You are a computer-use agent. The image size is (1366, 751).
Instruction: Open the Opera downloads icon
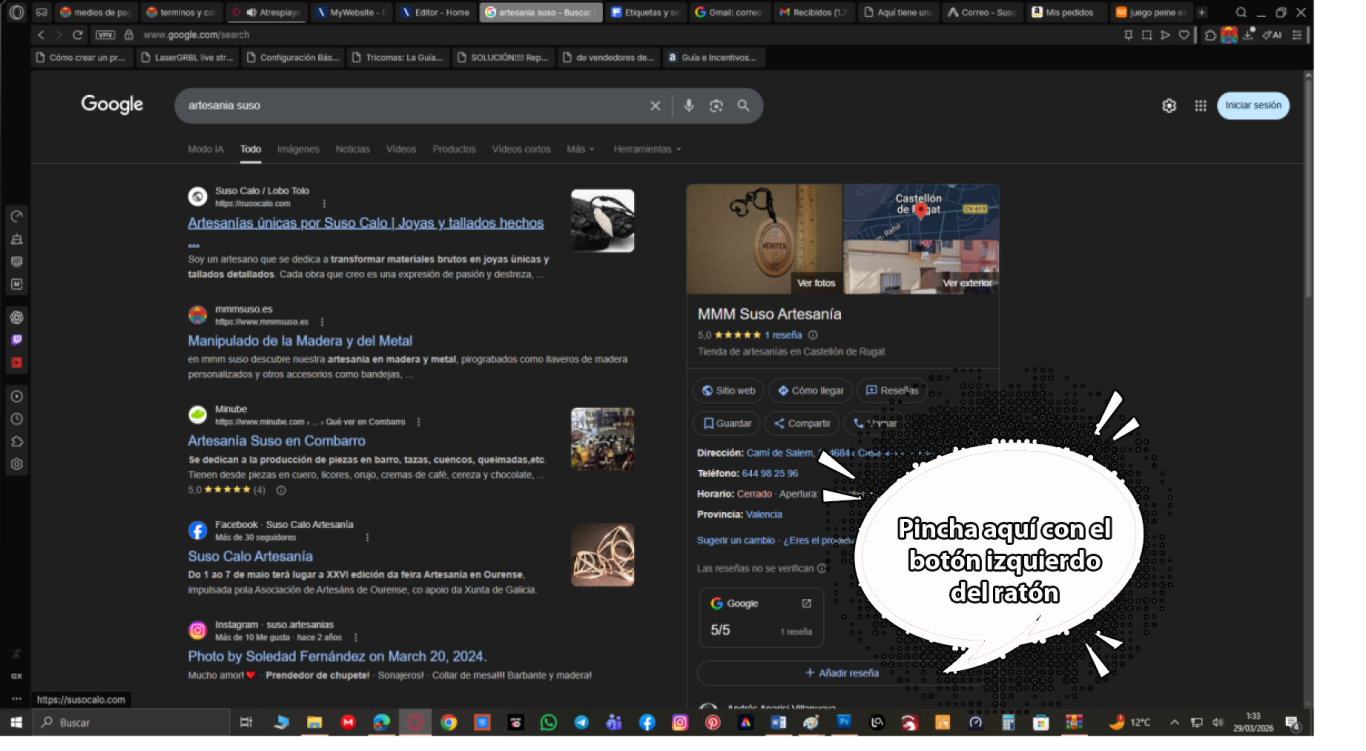click(1250, 35)
